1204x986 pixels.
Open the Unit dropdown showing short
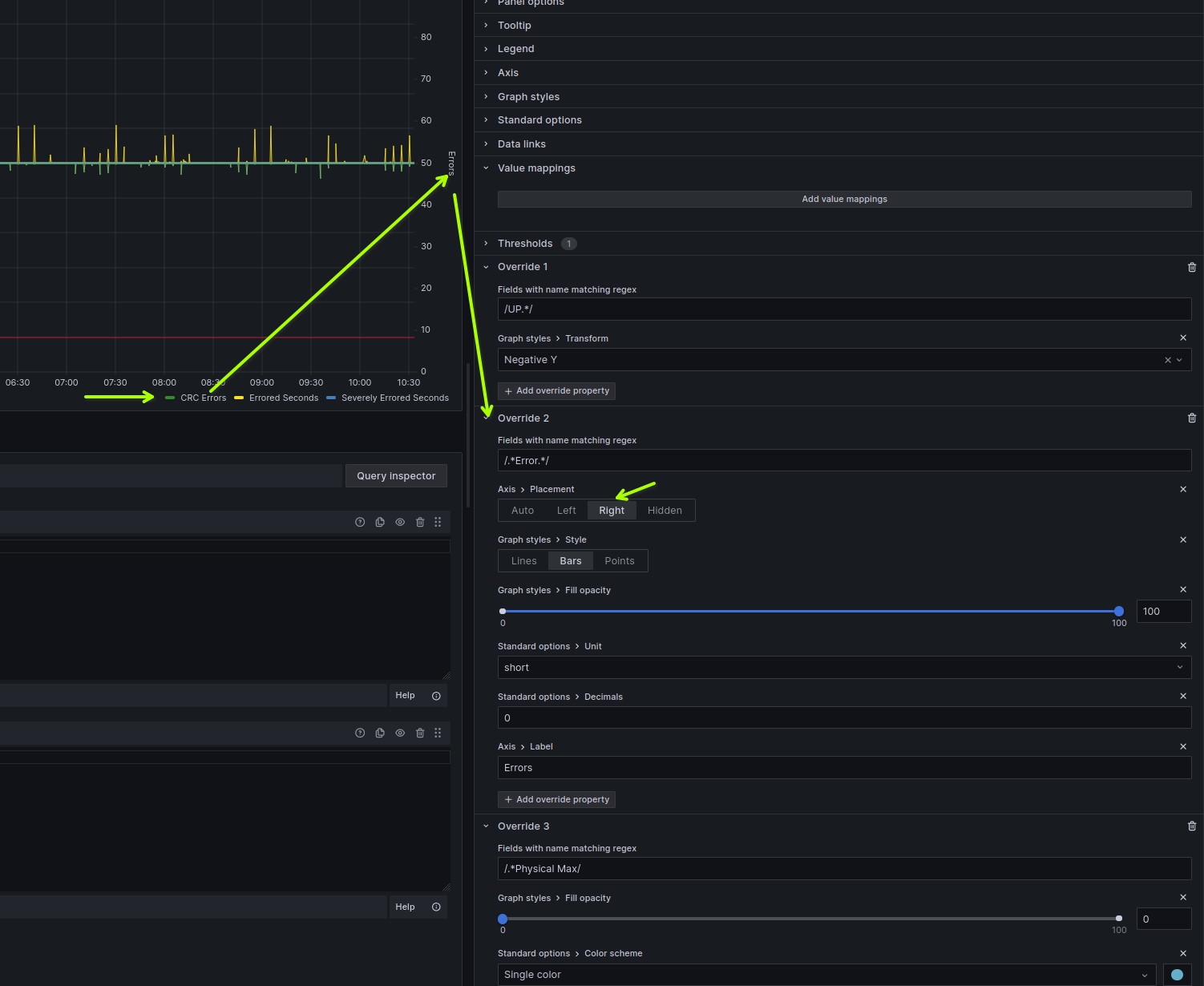click(843, 668)
